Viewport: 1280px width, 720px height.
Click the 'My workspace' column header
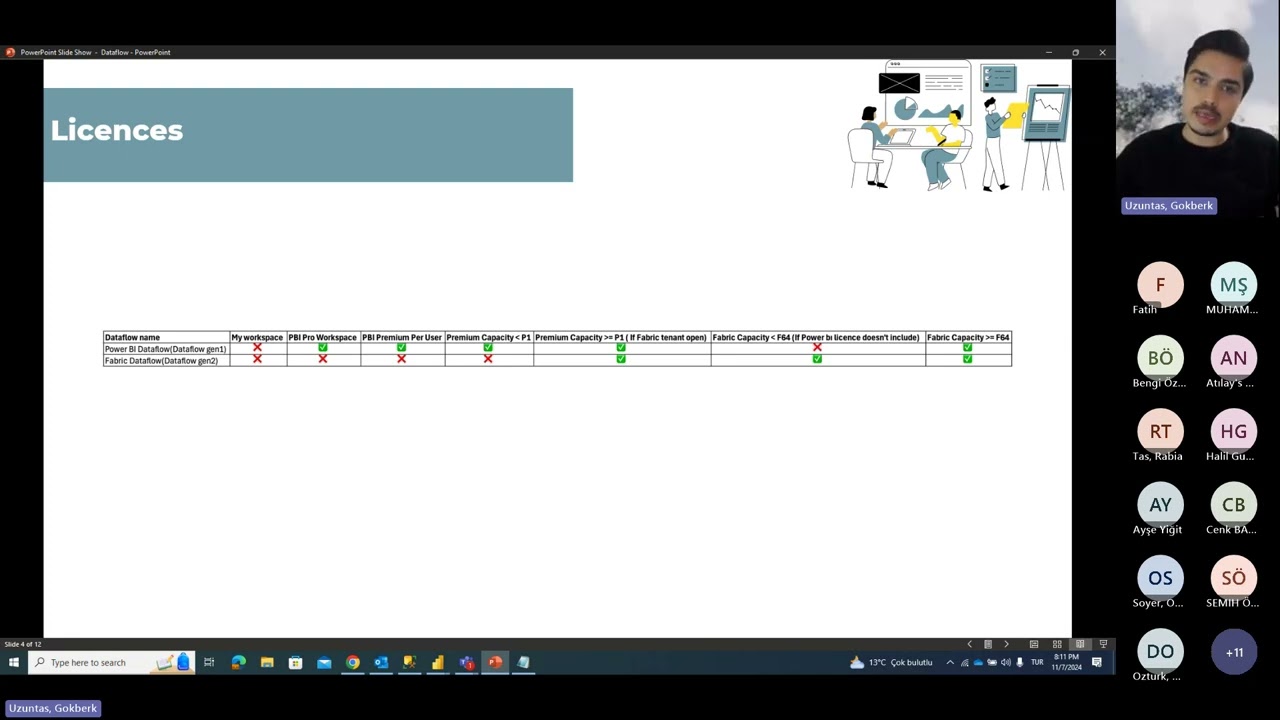[x=257, y=337]
